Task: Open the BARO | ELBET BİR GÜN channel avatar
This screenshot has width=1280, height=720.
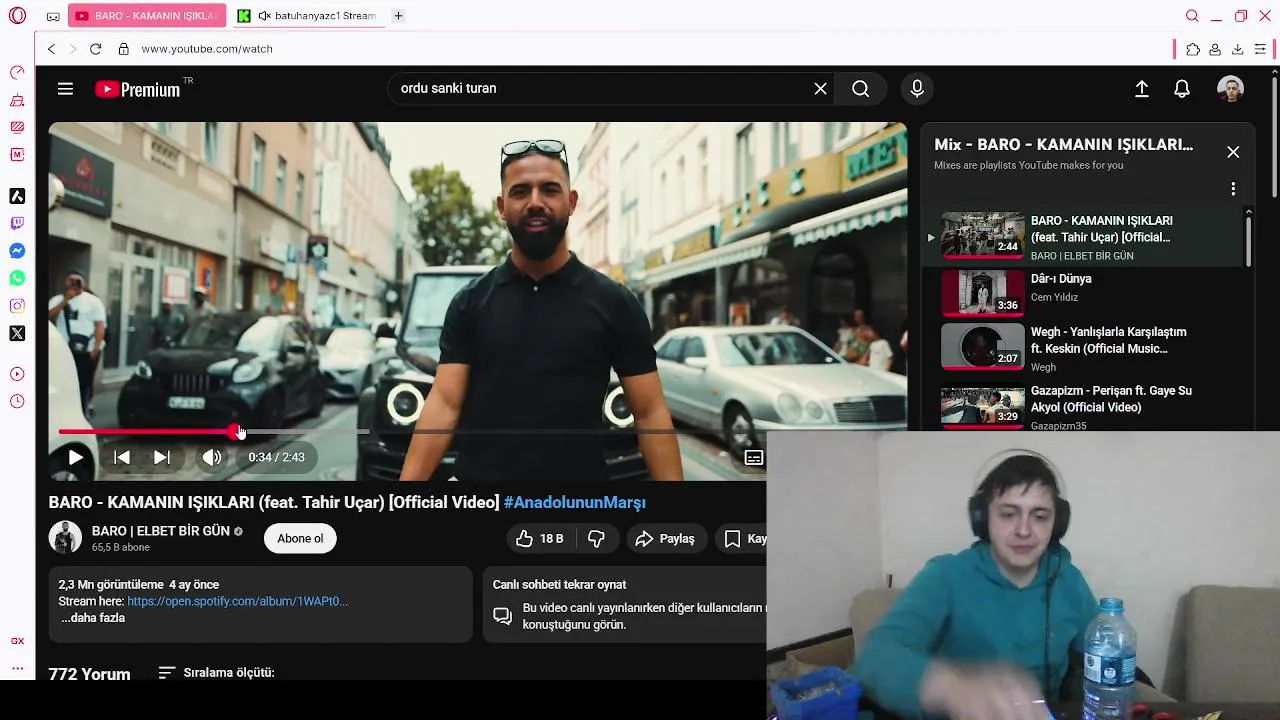Action: [65, 538]
